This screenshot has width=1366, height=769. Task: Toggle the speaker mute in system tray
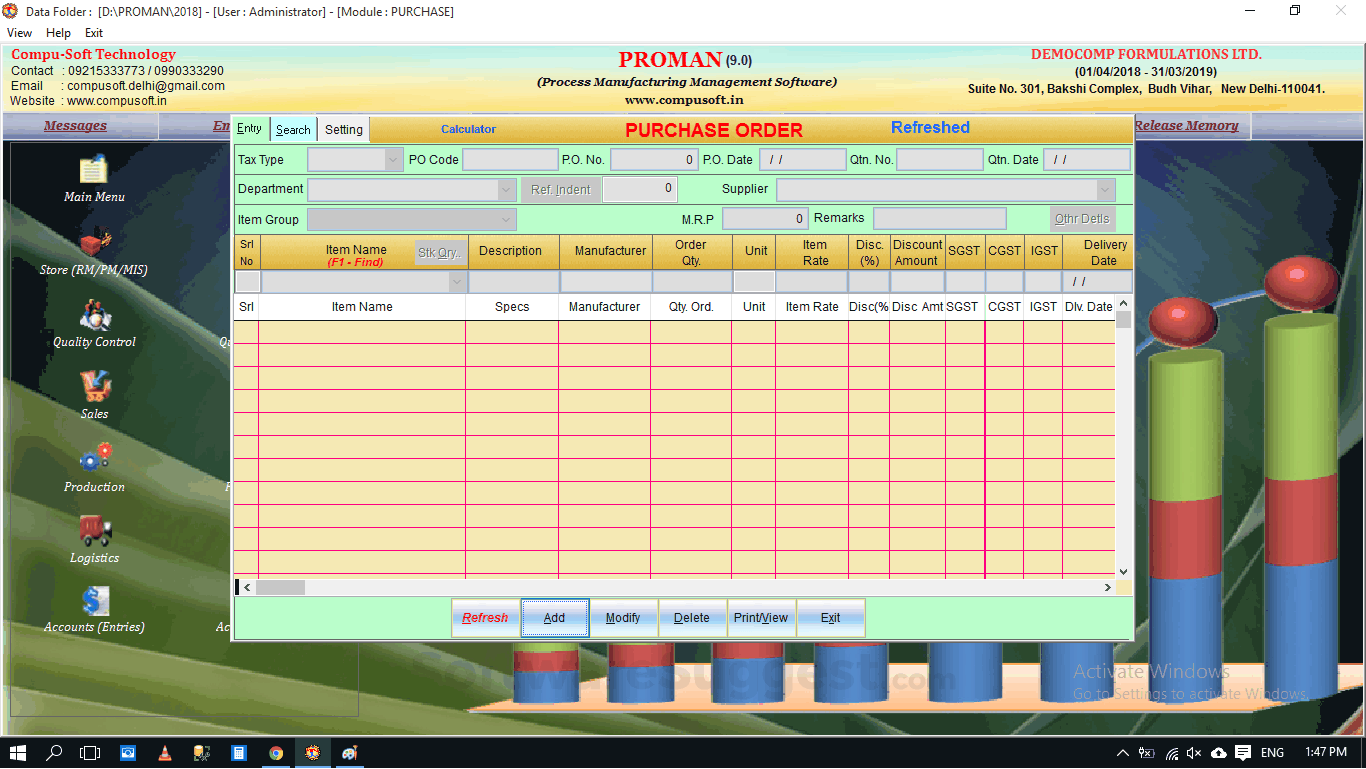click(x=1194, y=752)
